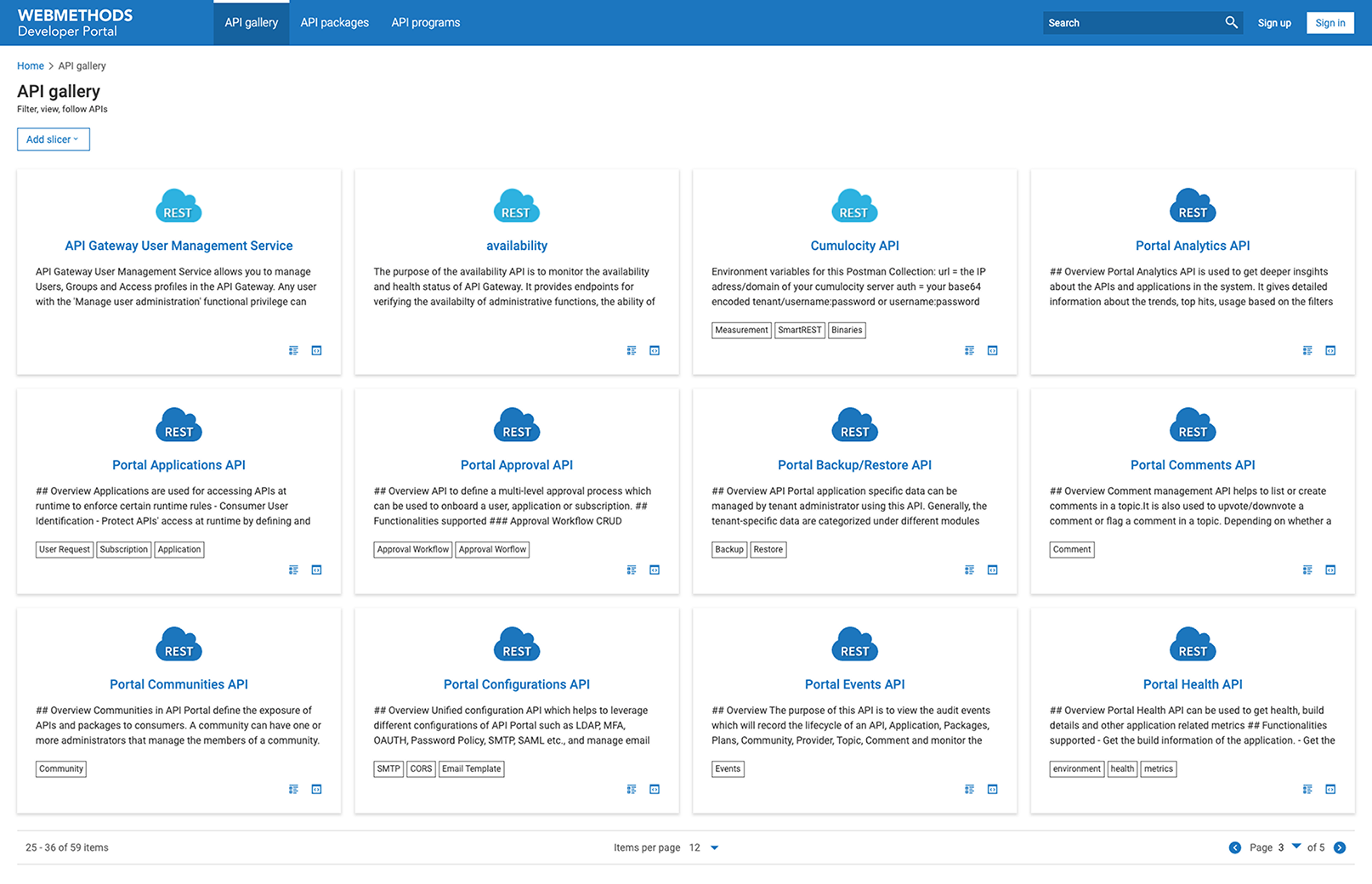Open the API programs tab
The height and width of the screenshot is (884, 1372).
coord(426,23)
